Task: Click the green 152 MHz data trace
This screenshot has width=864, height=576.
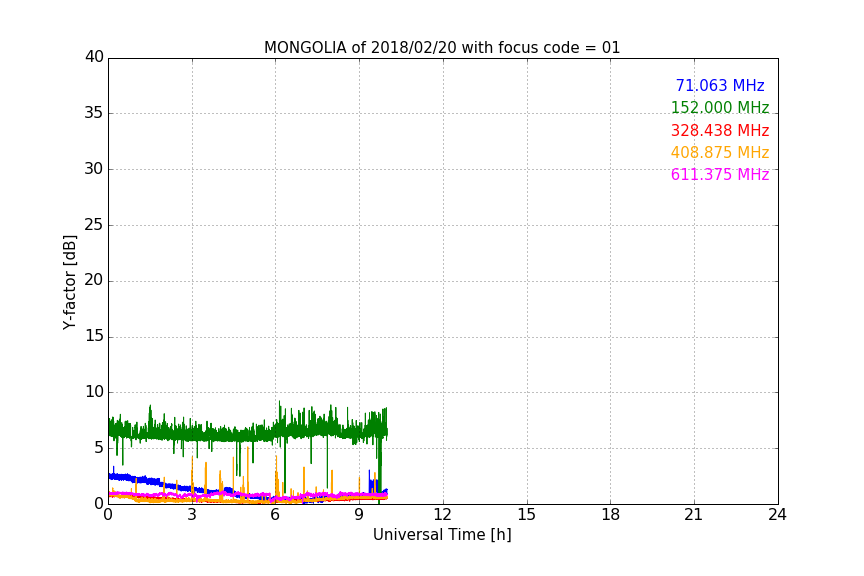Action: [x=248, y=433]
